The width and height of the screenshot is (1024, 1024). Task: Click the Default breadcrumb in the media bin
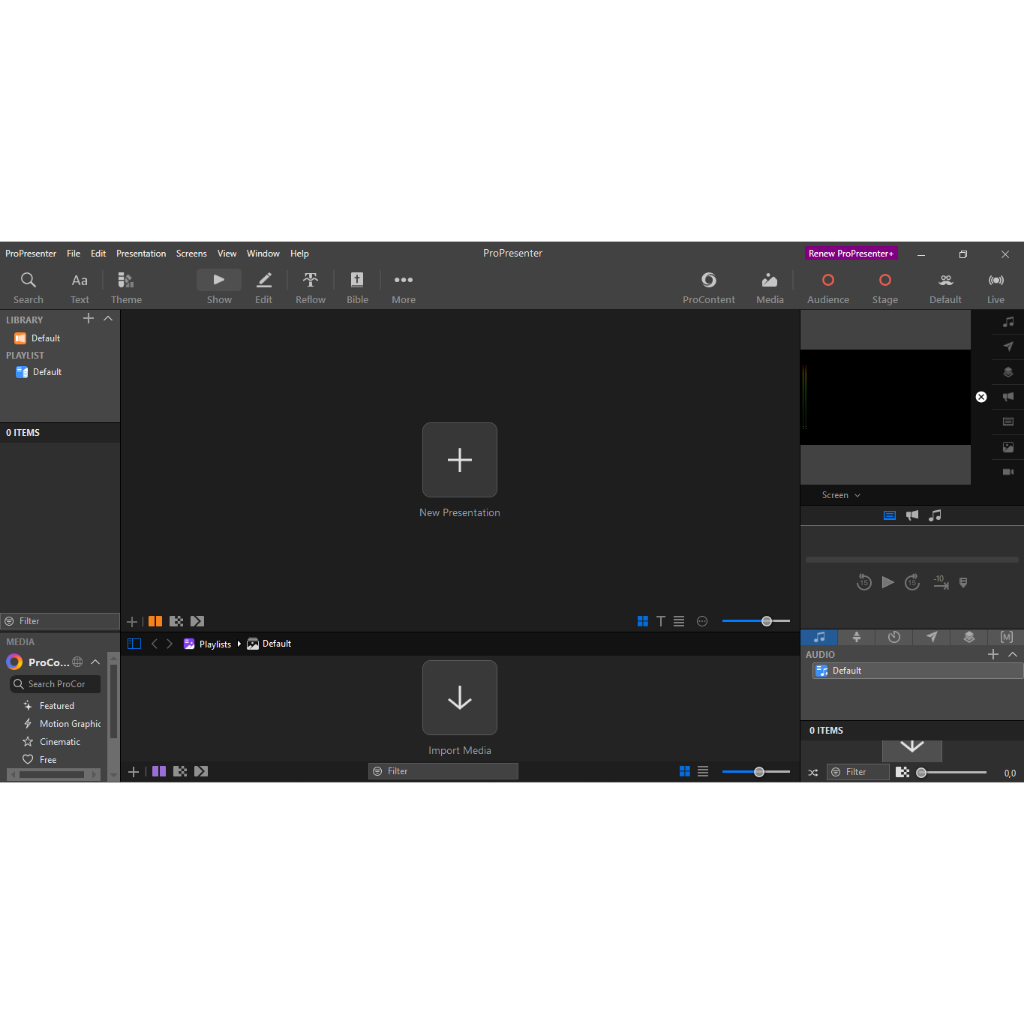click(x=269, y=644)
